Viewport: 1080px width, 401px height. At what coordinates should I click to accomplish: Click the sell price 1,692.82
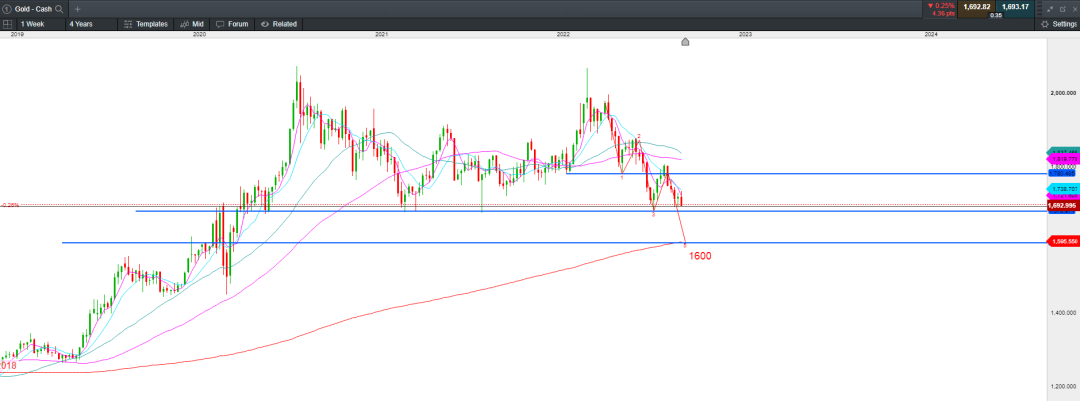pos(977,7)
